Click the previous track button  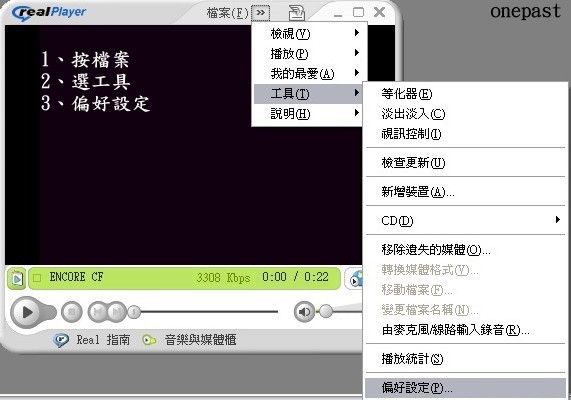pyautogui.click(x=98, y=312)
